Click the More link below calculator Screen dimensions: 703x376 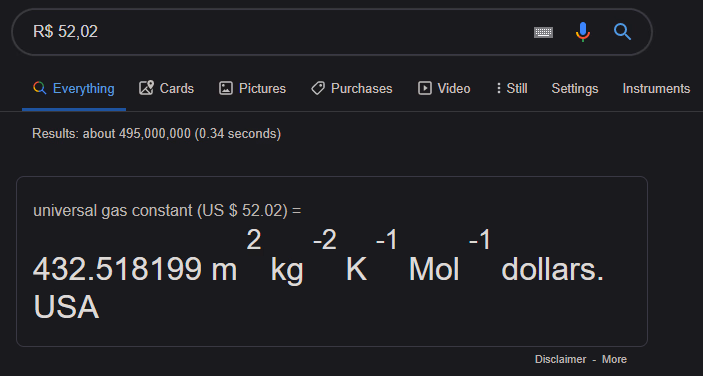pos(614,359)
